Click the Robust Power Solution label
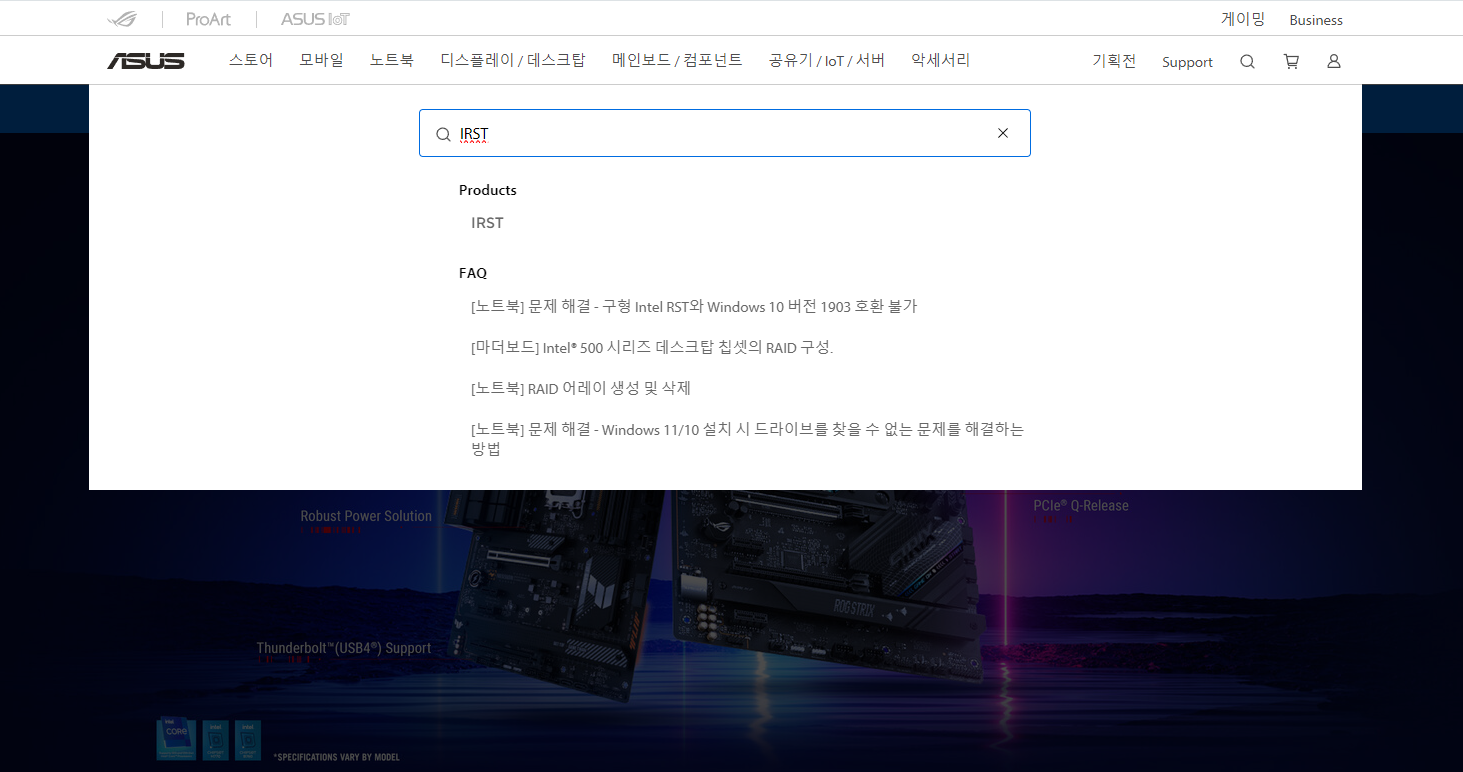Viewport: 1463px width, 772px height. (x=366, y=516)
